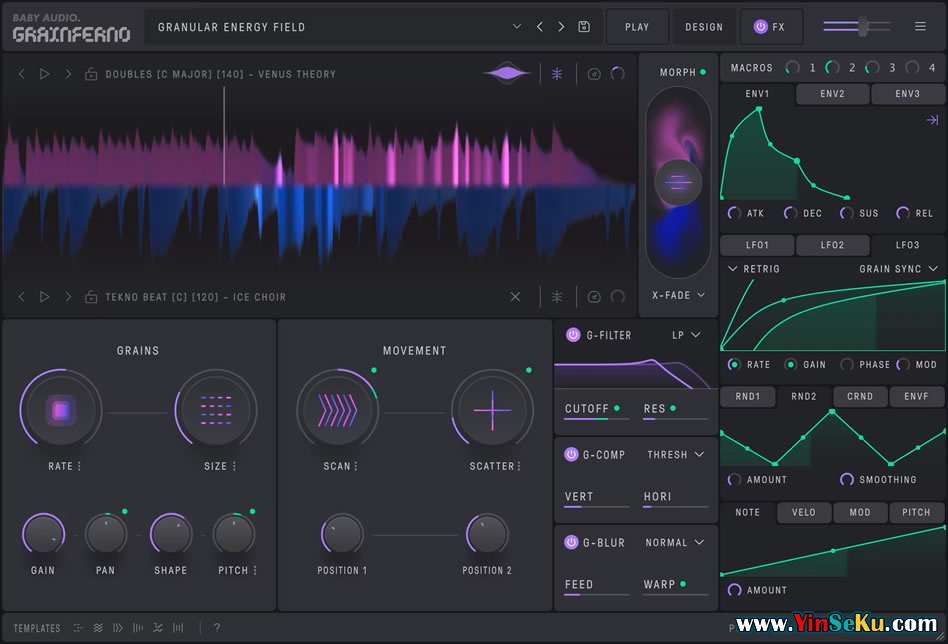Click the save preset disk icon
This screenshot has height=644, width=948.
coord(584,27)
